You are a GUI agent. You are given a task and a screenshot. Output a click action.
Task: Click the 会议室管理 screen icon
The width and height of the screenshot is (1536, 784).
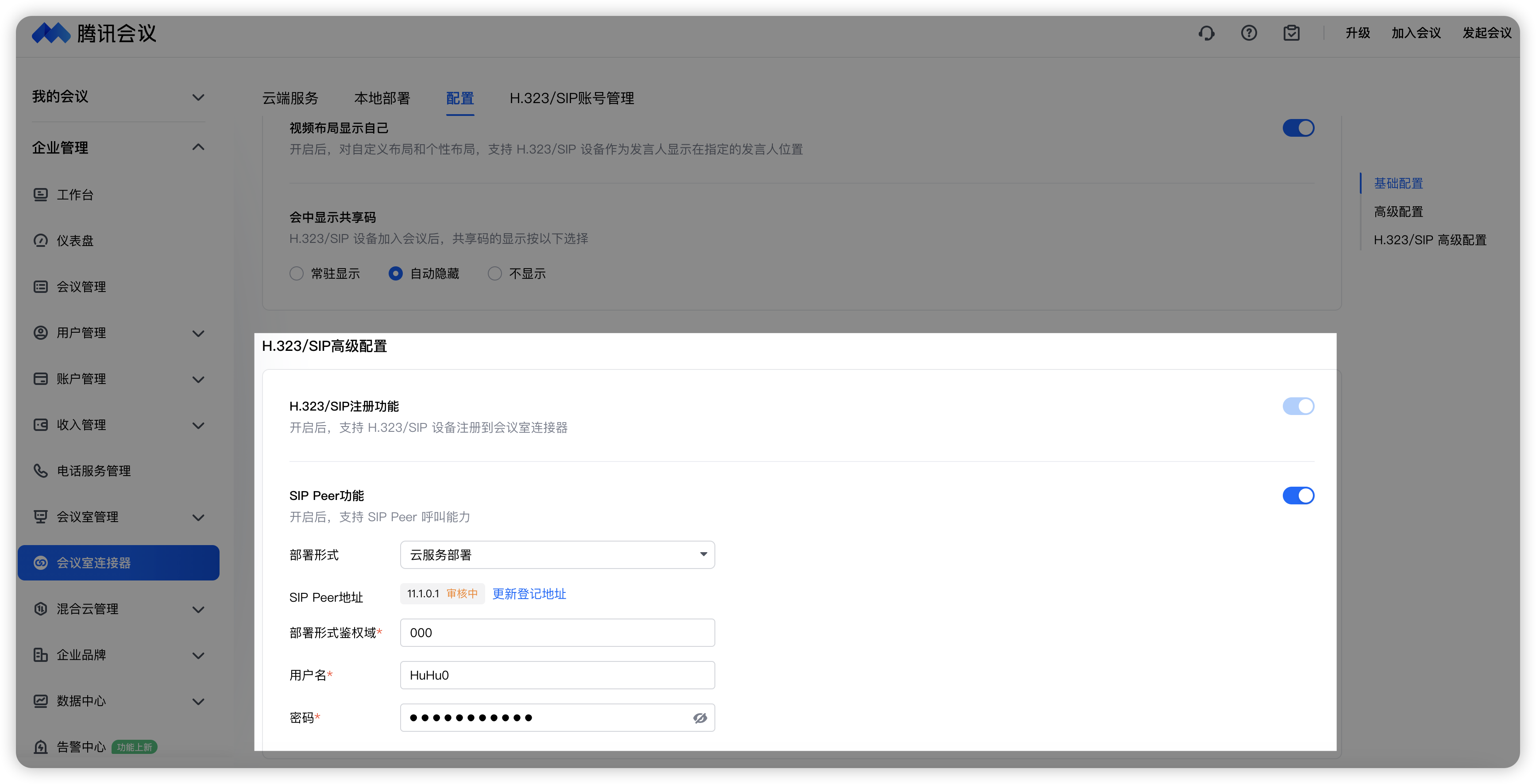pyautogui.click(x=41, y=516)
